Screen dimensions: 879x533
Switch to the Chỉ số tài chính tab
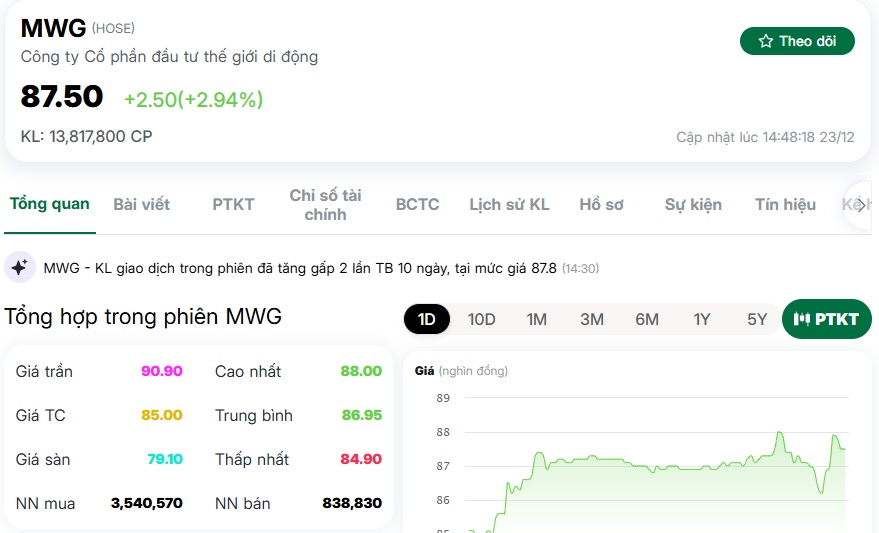click(x=325, y=204)
